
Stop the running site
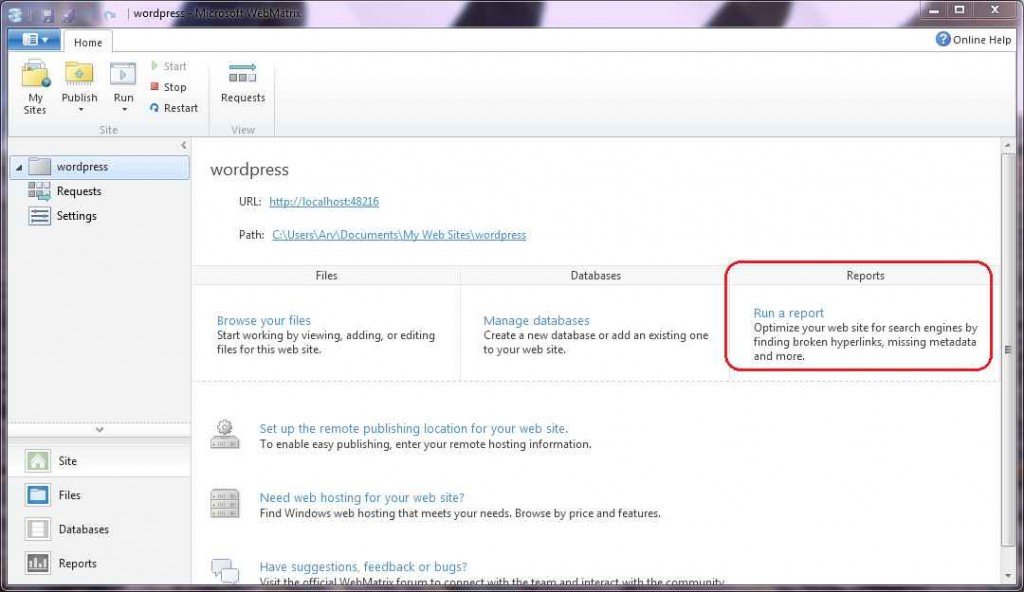click(x=168, y=87)
